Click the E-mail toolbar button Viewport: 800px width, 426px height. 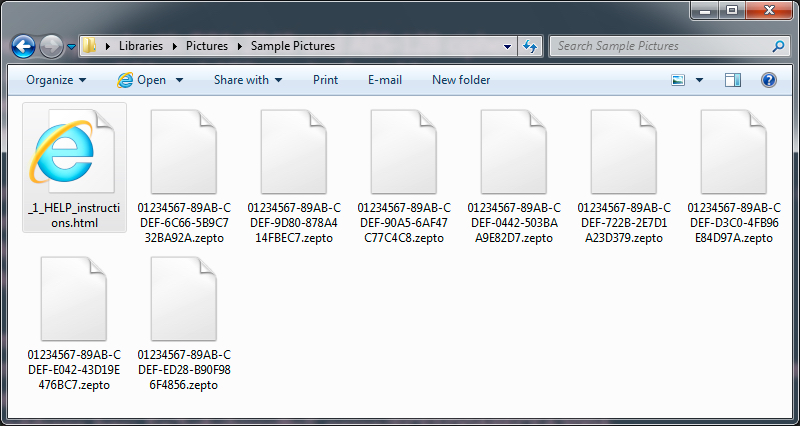(385, 80)
